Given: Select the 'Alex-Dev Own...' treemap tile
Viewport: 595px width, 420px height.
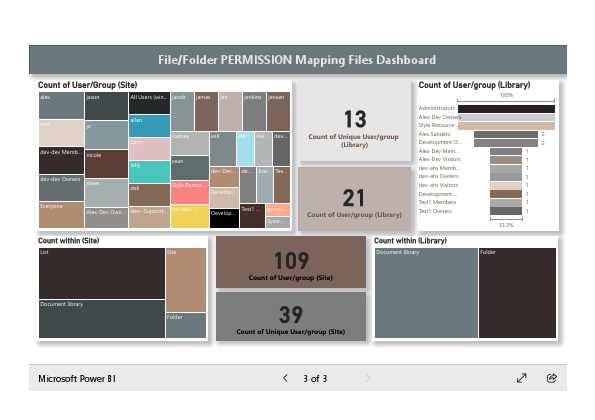Looking at the screenshot, I should pos(106,218).
